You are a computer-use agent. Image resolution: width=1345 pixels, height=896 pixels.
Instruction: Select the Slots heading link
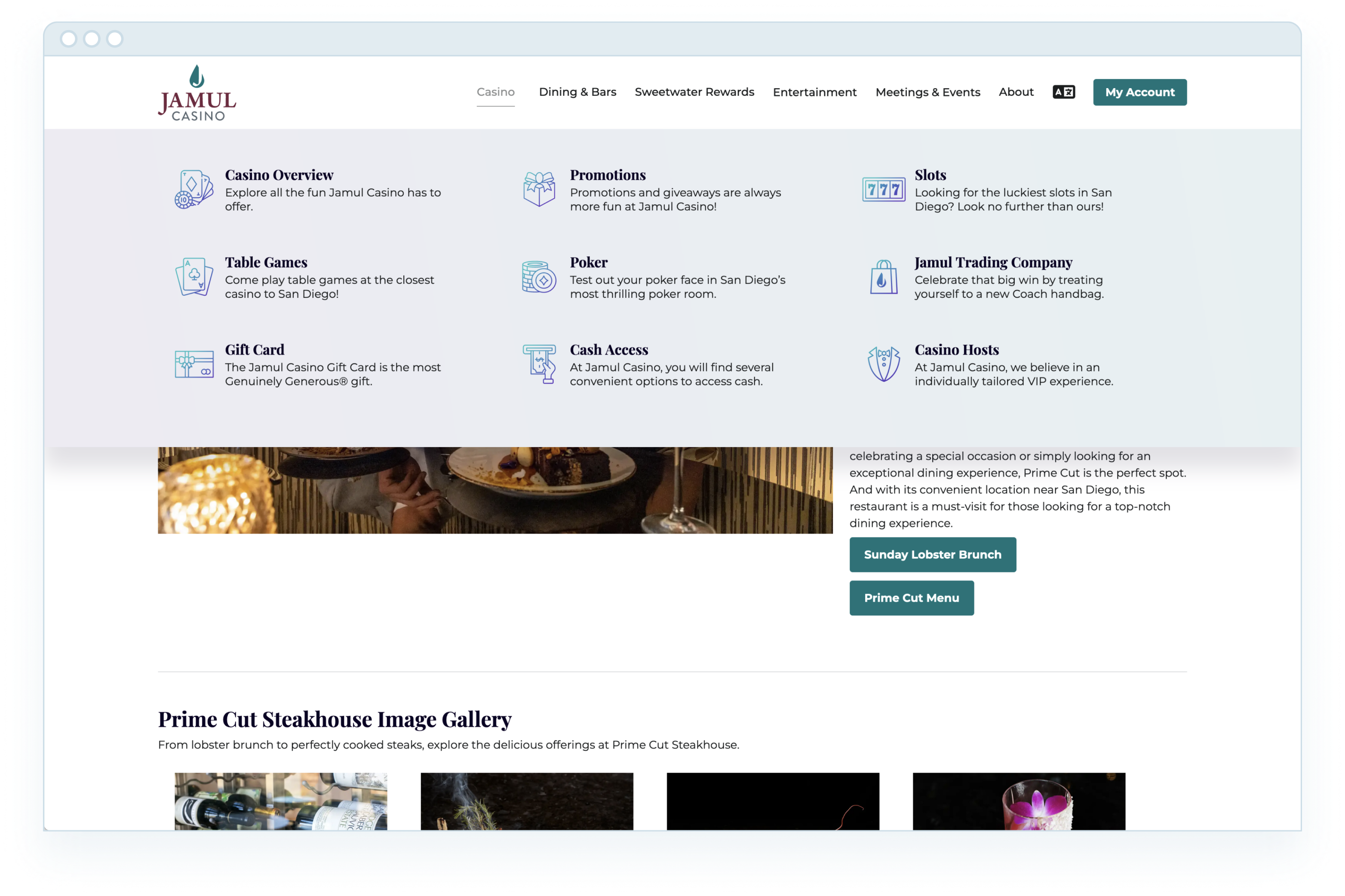click(x=930, y=175)
